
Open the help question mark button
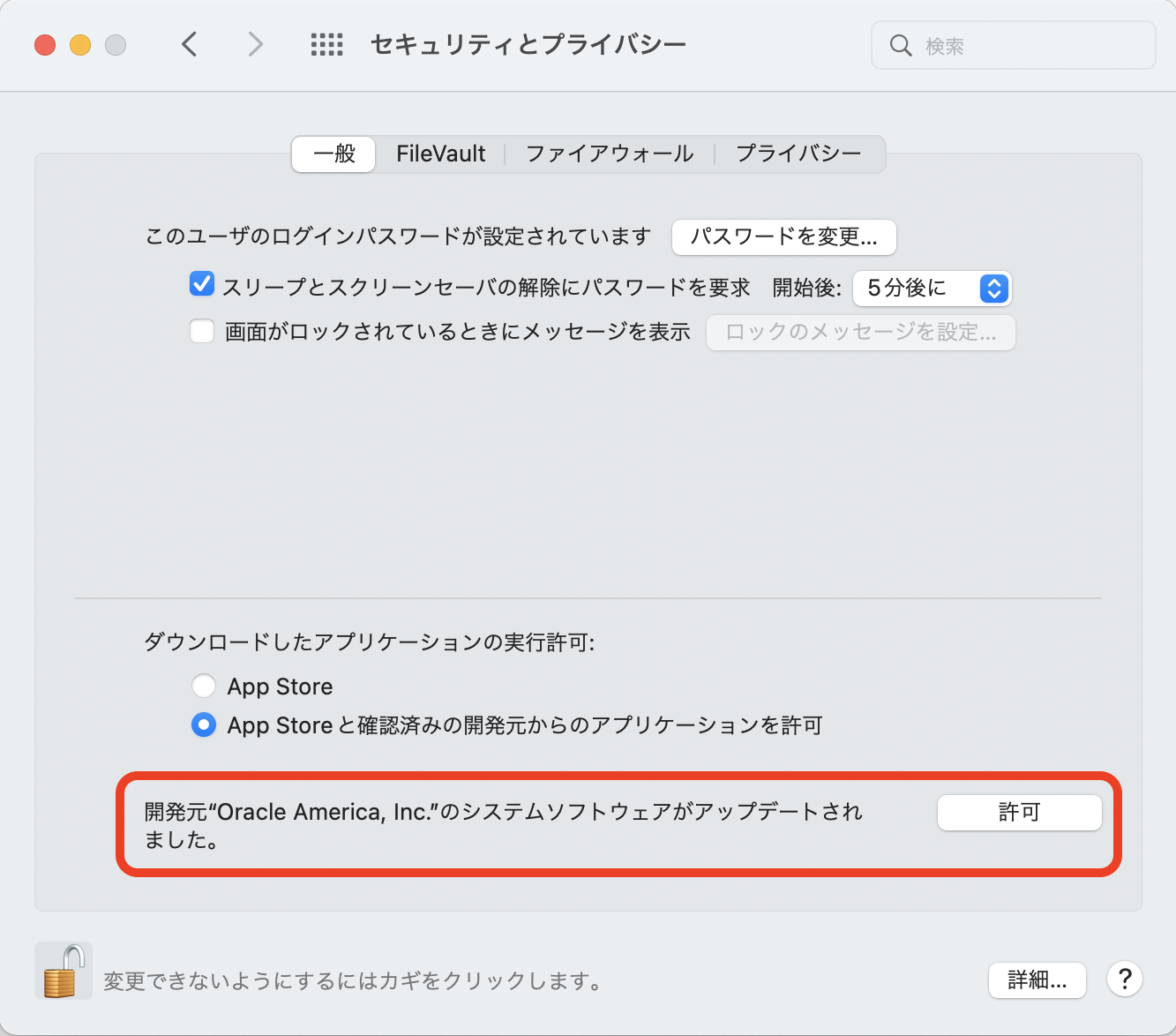click(x=1125, y=979)
